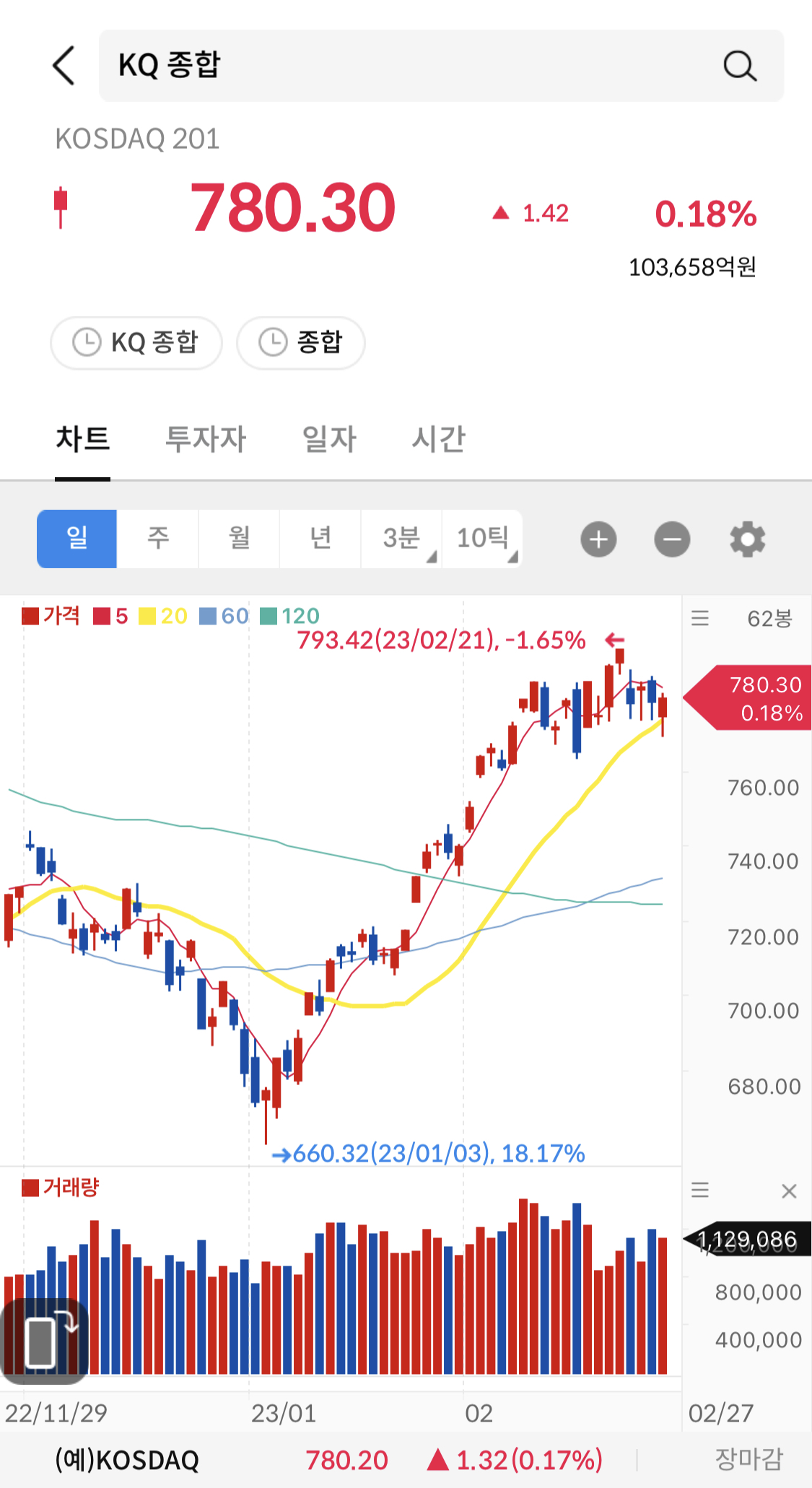Tap the blue 60 moving average swatch
The width and height of the screenshot is (812, 1488).
tap(208, 617)
